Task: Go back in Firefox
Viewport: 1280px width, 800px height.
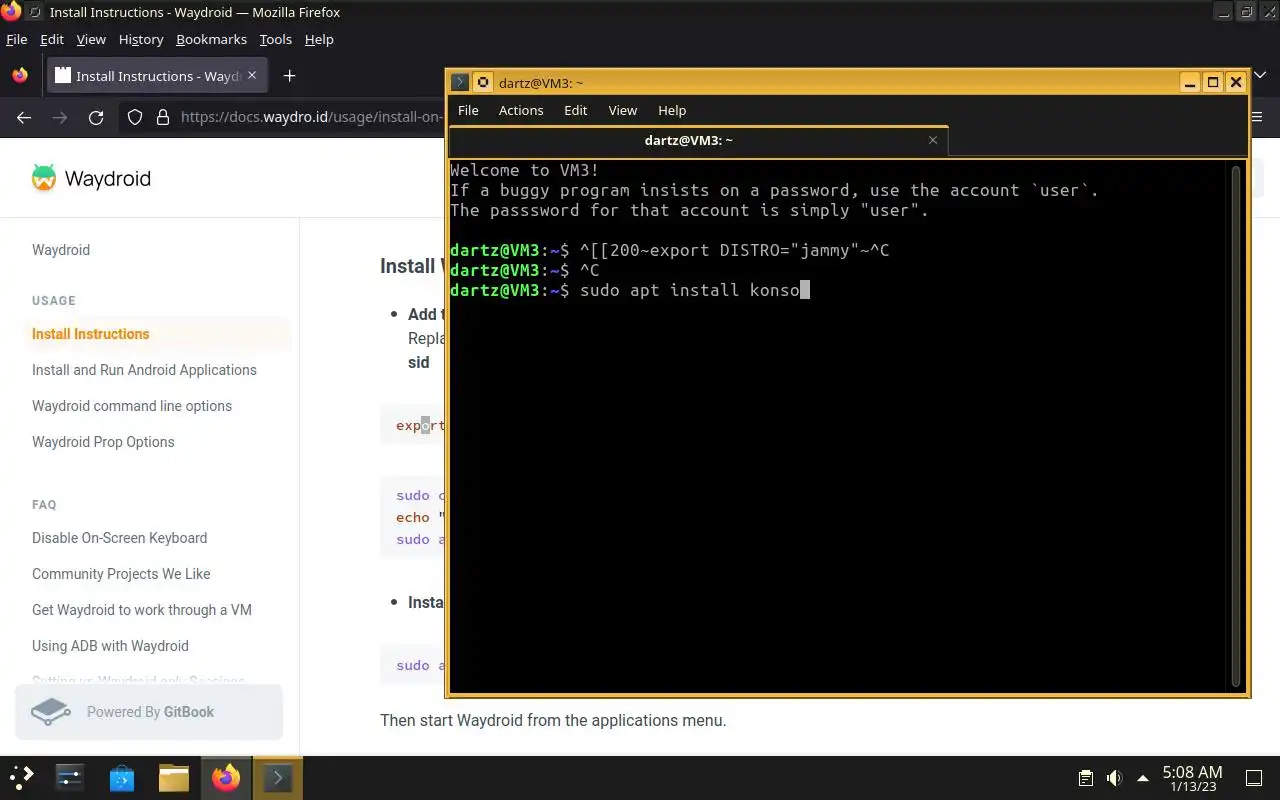Action: point(24,117)
